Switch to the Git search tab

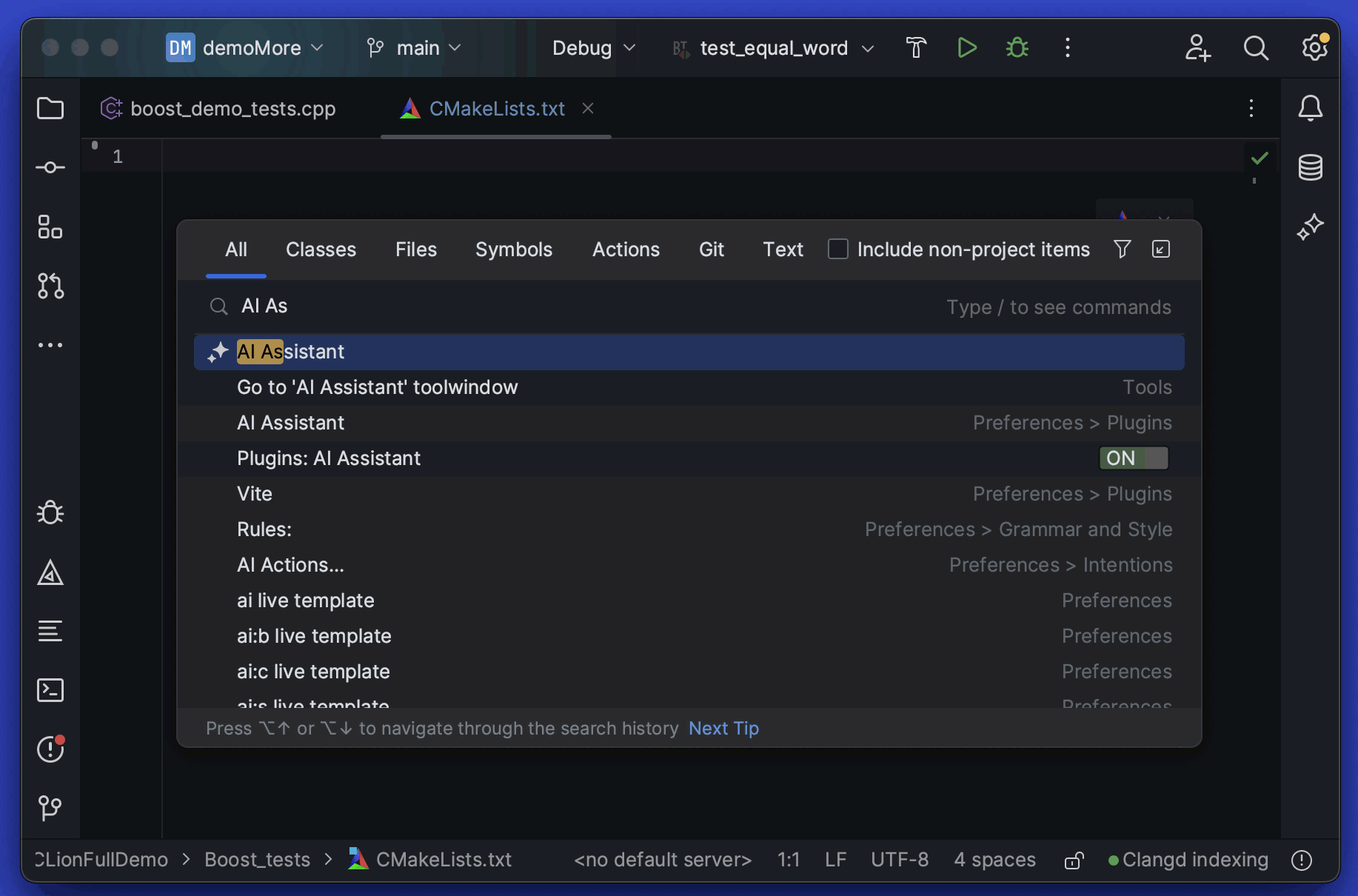click(x=712, y=250)
